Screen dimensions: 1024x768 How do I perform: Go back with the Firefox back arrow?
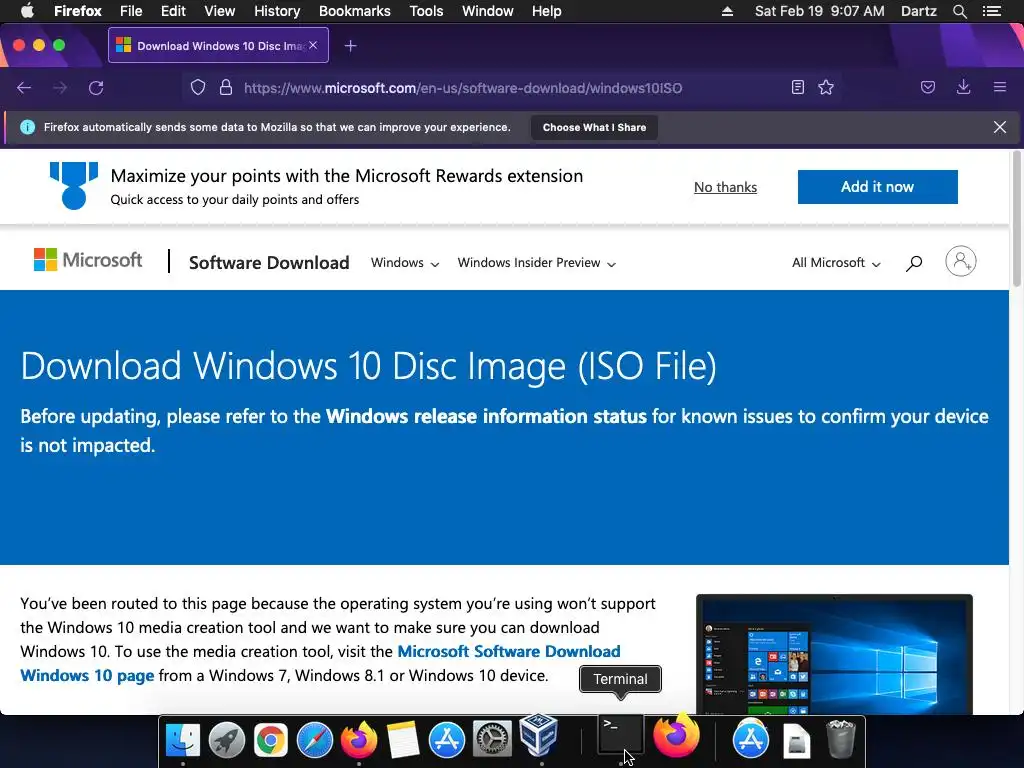24,88
